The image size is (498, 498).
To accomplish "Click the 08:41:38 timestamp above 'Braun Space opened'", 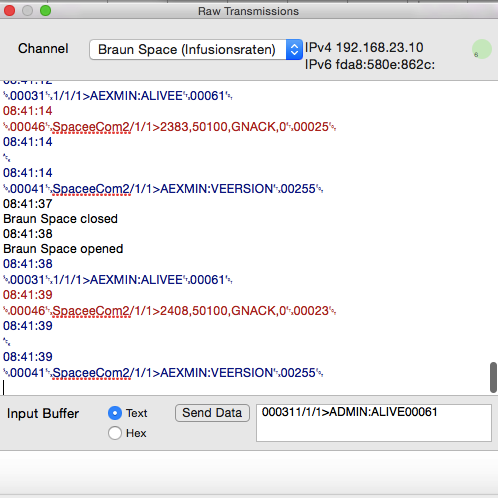I will 28,234.
